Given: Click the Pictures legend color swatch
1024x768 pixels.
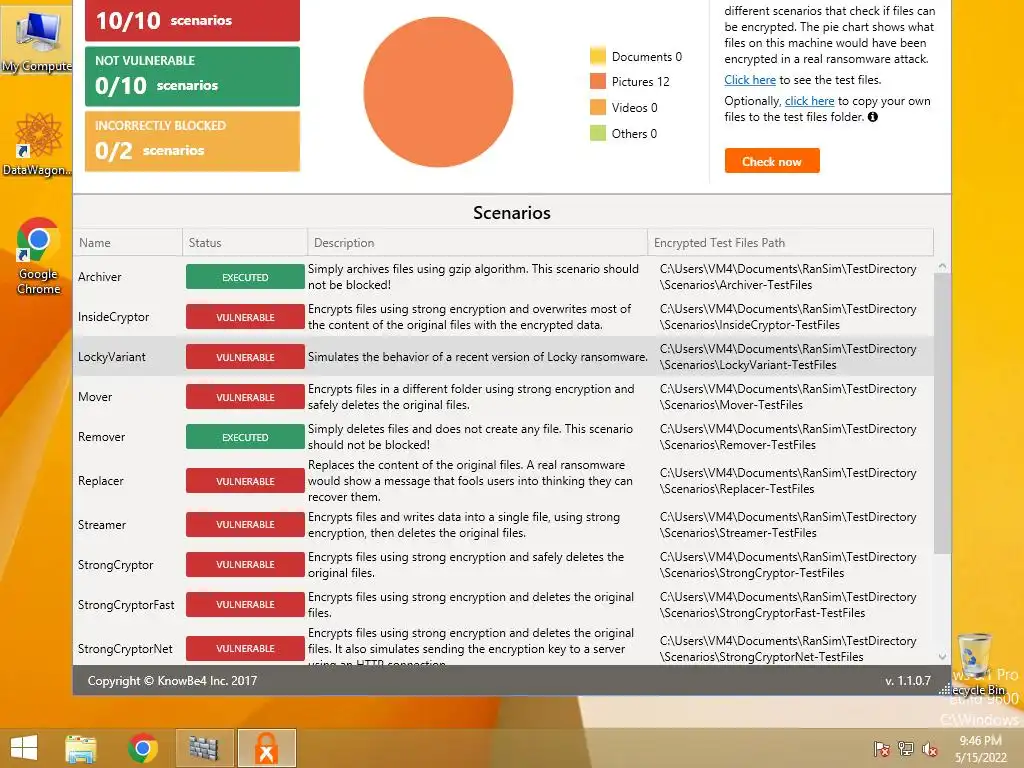Looking at the screenshot, I should 598,82.
